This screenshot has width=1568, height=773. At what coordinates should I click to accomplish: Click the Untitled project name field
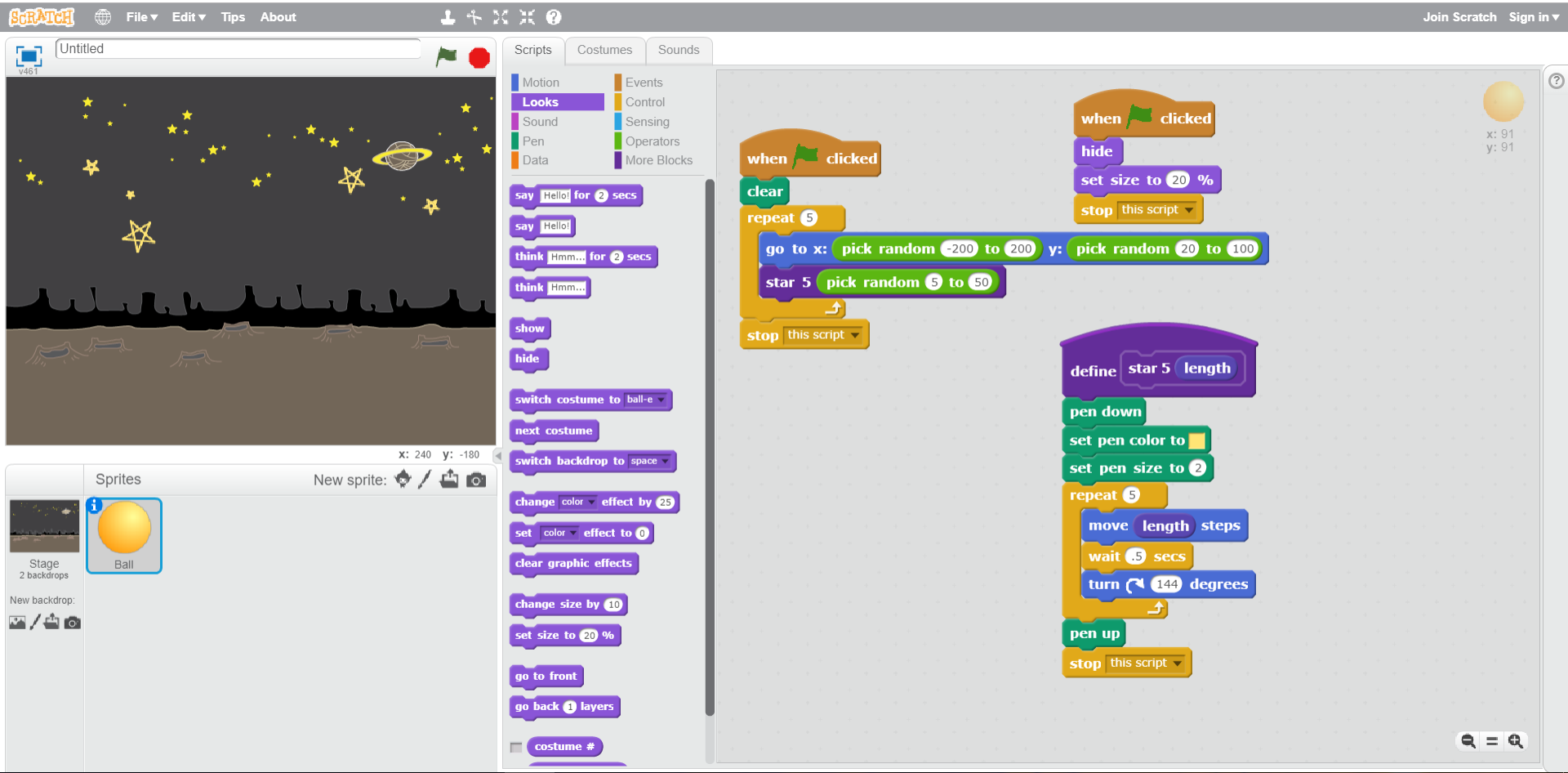click(x=237, y=49)
